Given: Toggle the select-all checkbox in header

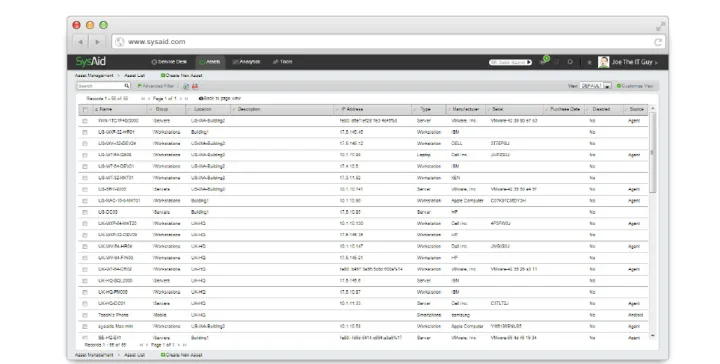Looking at the screenshot, I should tap(85, 110).
